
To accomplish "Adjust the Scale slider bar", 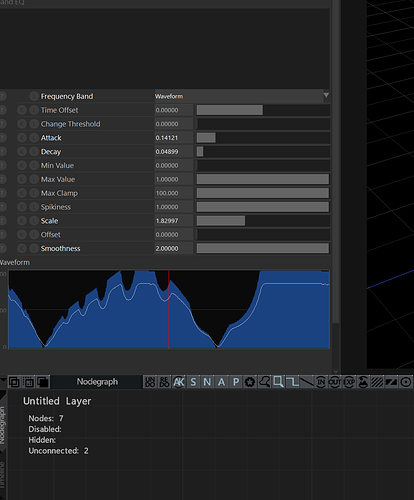I will coord(263,221).
